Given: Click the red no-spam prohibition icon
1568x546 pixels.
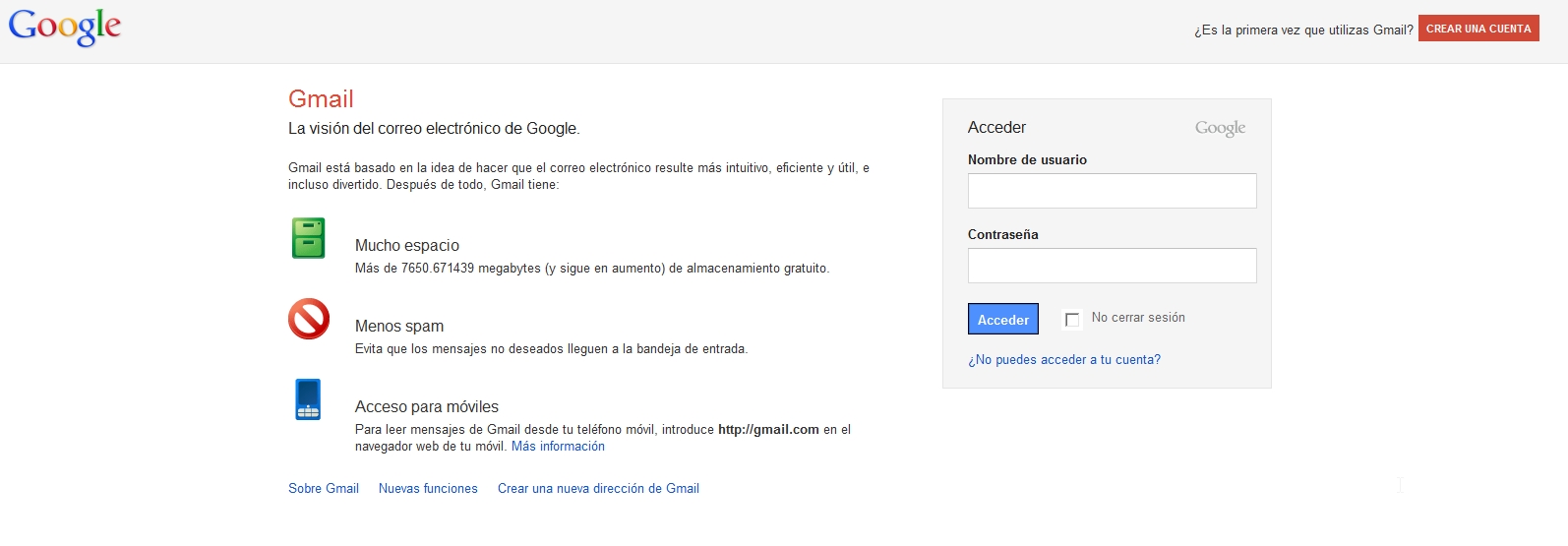Looking at the screenshot, I should (308, 319).
